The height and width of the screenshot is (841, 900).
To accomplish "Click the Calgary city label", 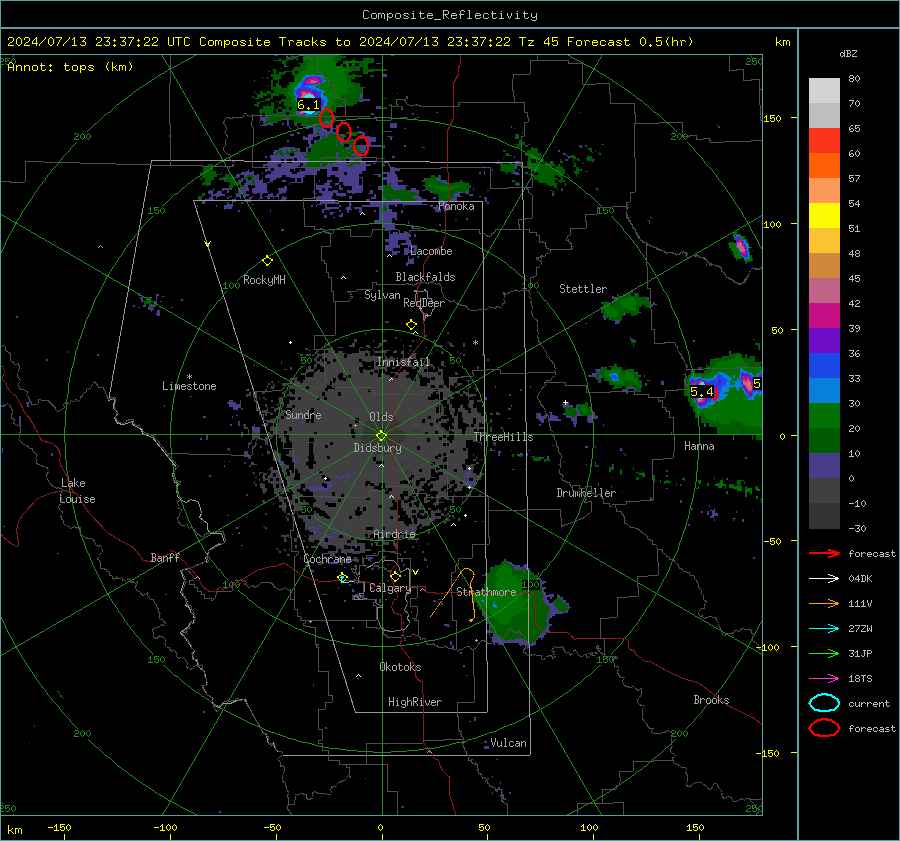I will pyautogui.click(x=390, y=588).
